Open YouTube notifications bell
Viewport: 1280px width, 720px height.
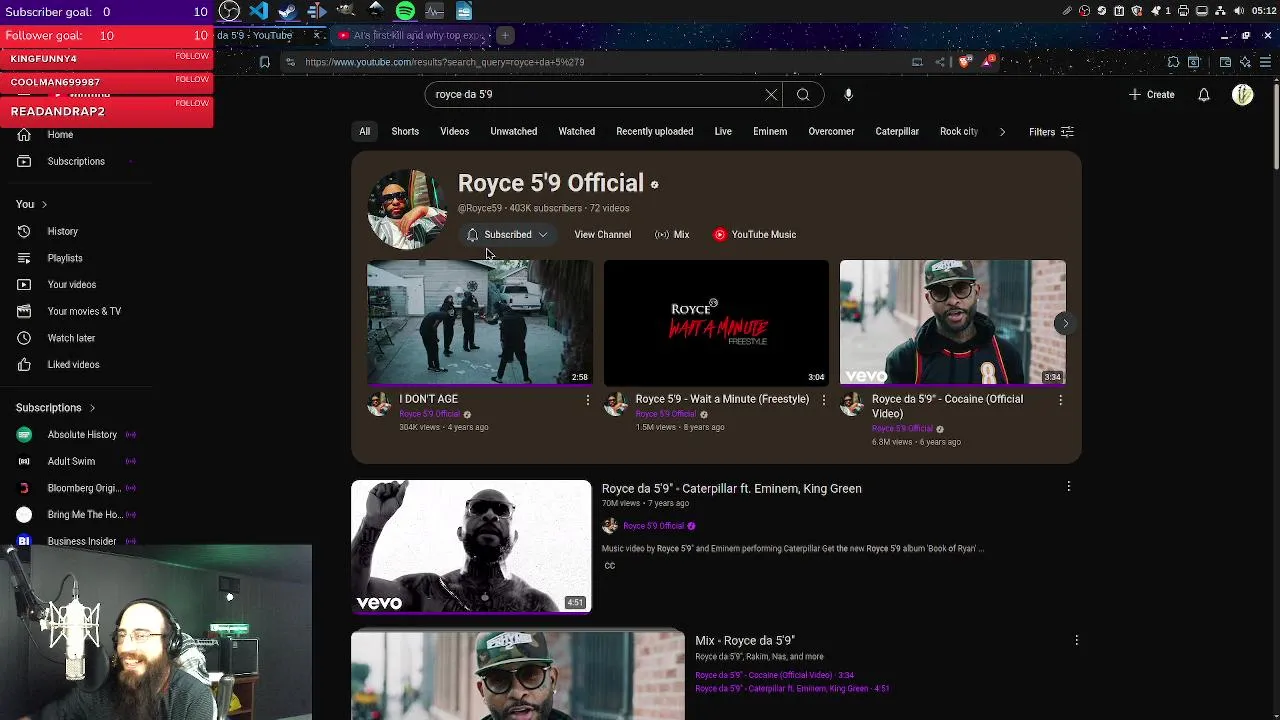(x=1204, y=95)
